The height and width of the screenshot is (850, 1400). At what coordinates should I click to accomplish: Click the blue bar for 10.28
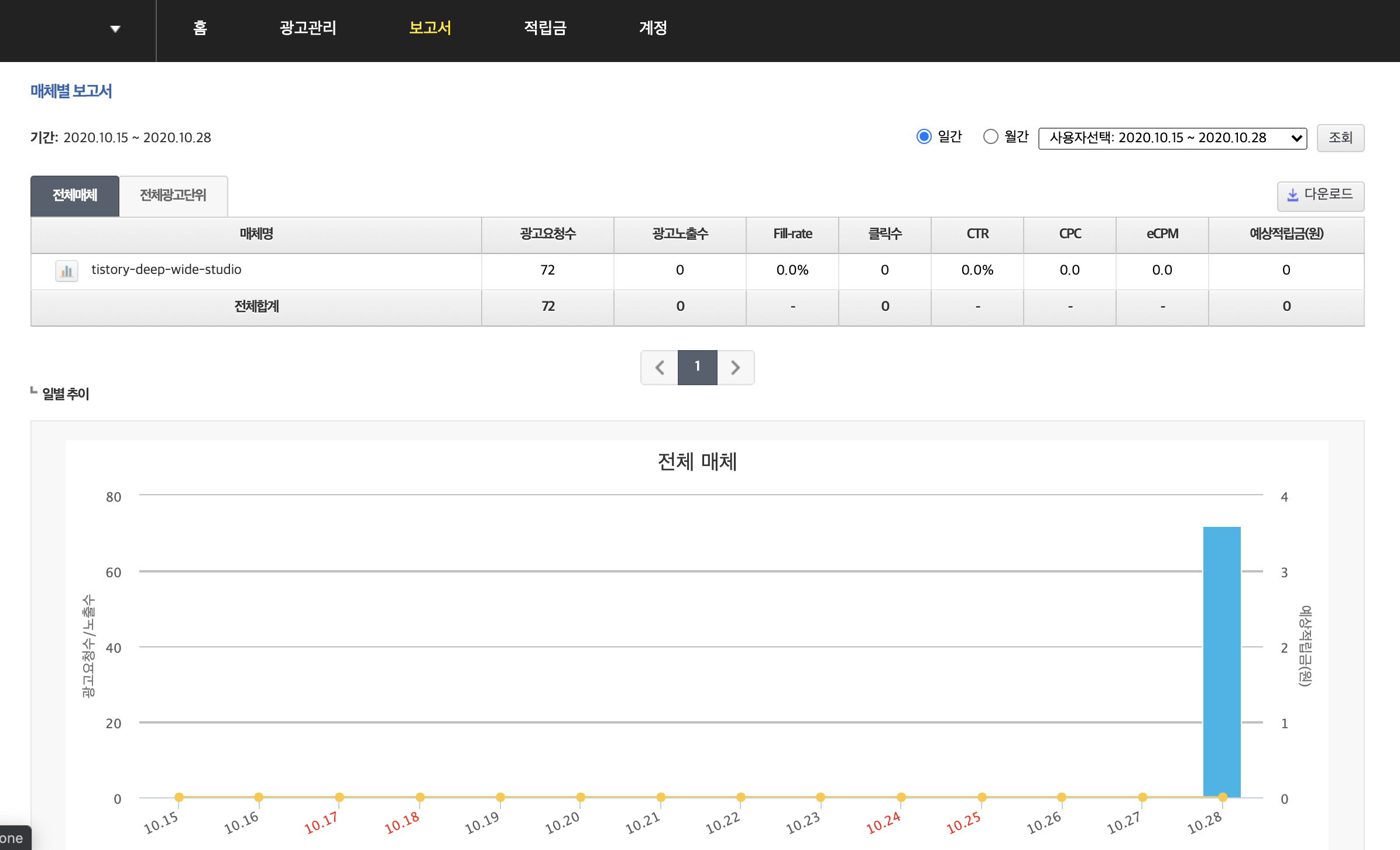click(1221, 662)
